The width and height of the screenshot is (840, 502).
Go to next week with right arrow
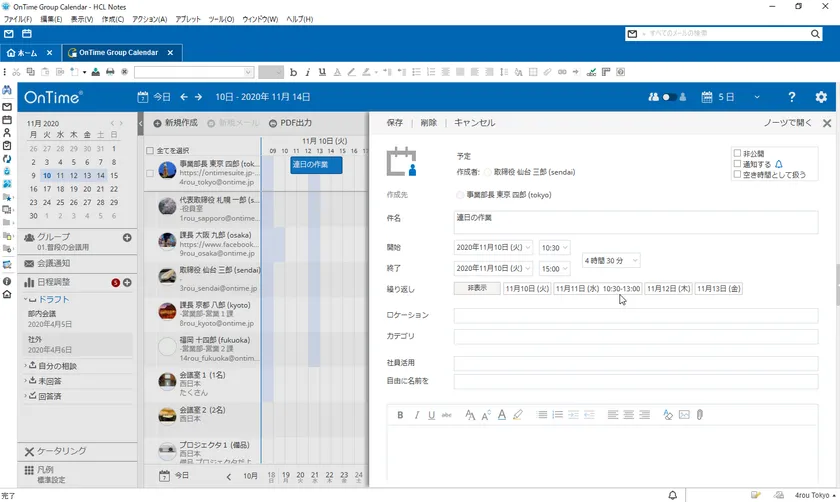[x=200, y=97]
